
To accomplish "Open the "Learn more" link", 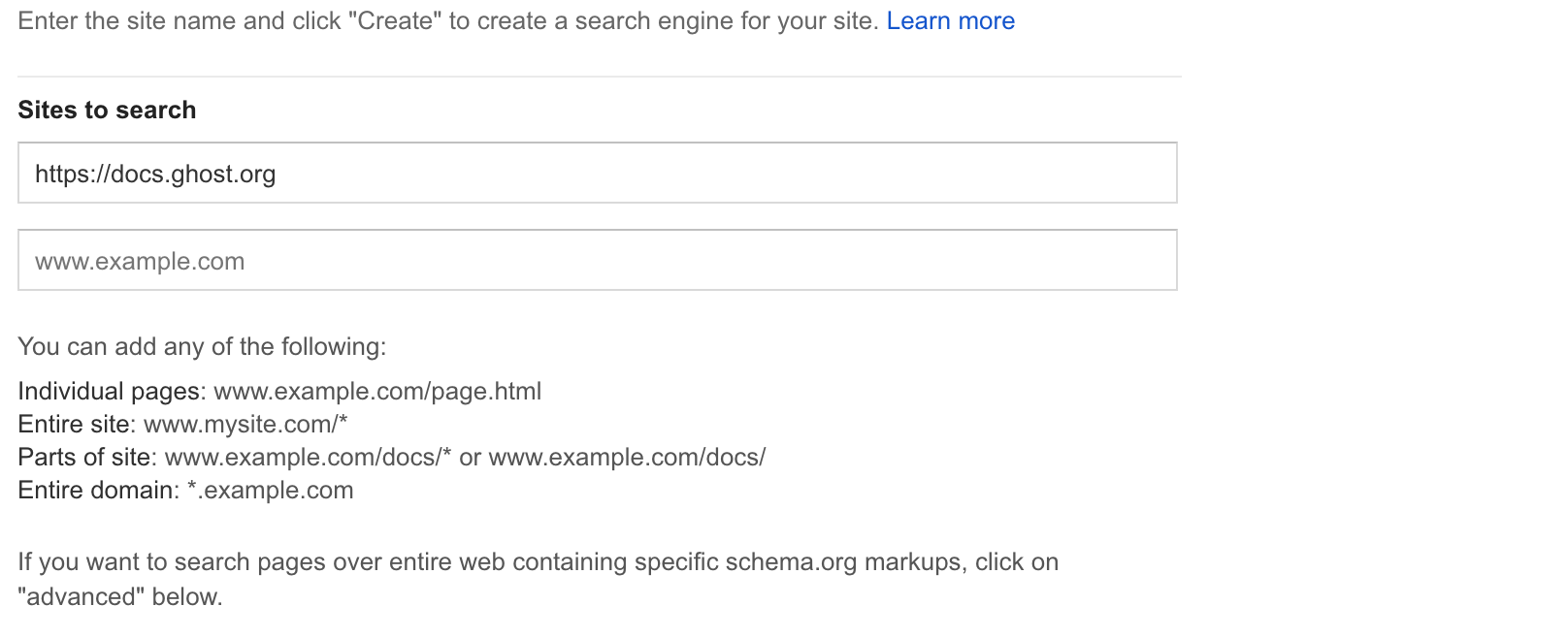I will click(x=950, y=21).
